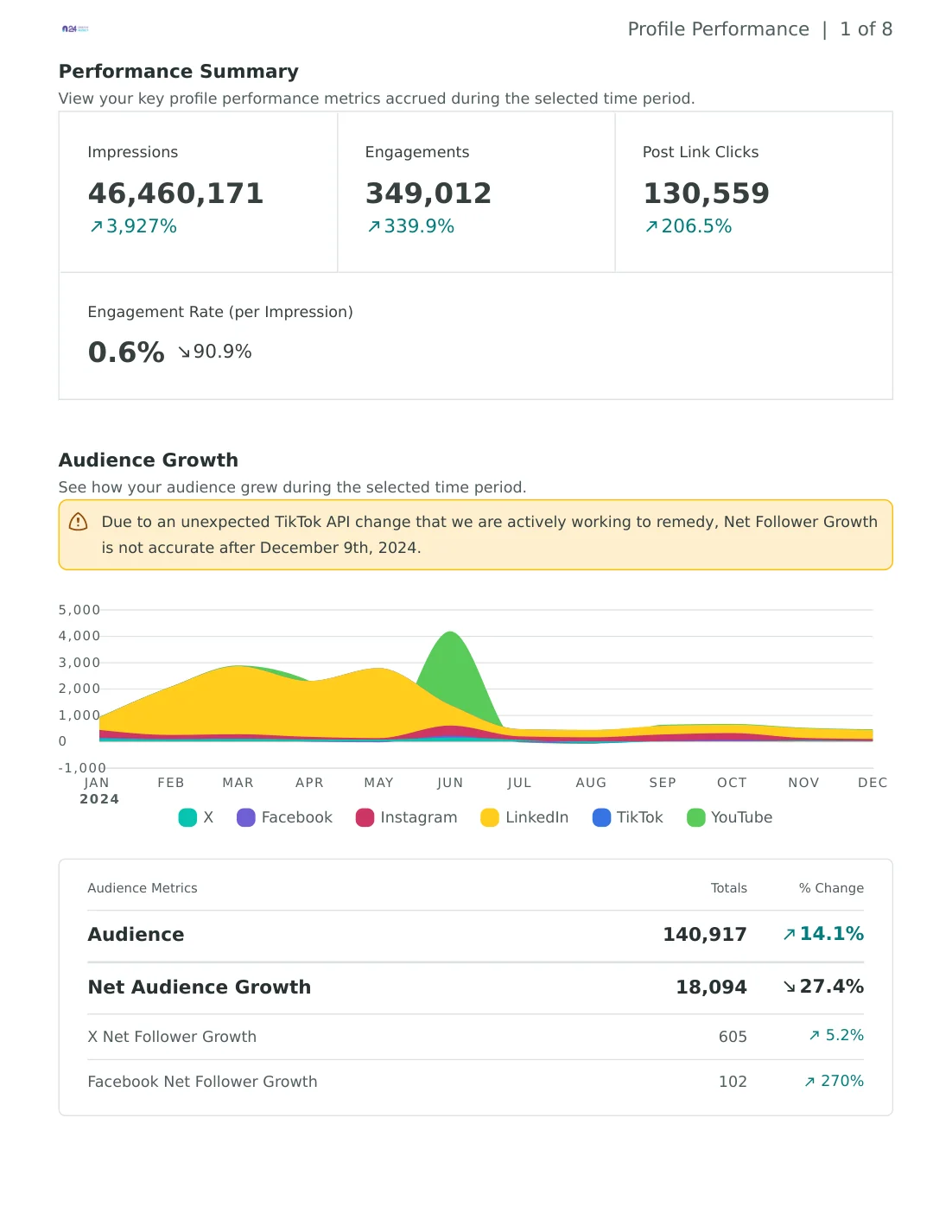Click the Facebook Net Follower Growth arrow icon
Screen dimensions: 952x1232
coord(809,1082)
